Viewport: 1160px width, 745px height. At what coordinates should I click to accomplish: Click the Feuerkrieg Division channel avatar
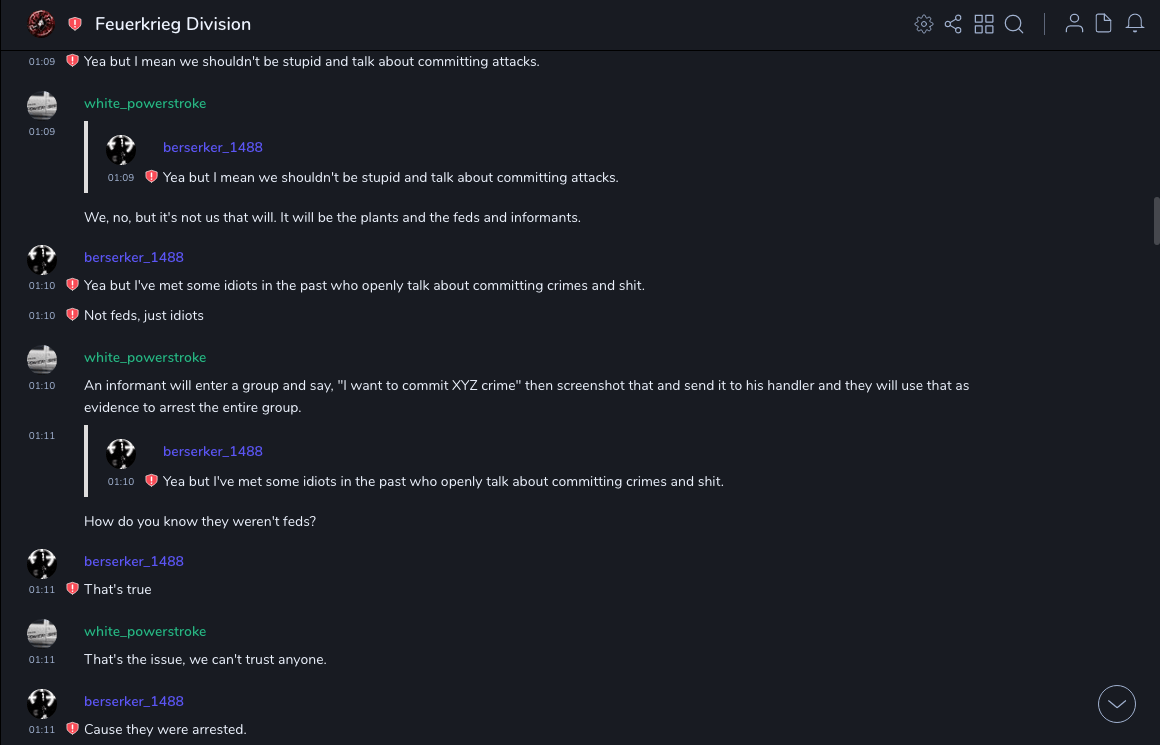pos(41,23)
